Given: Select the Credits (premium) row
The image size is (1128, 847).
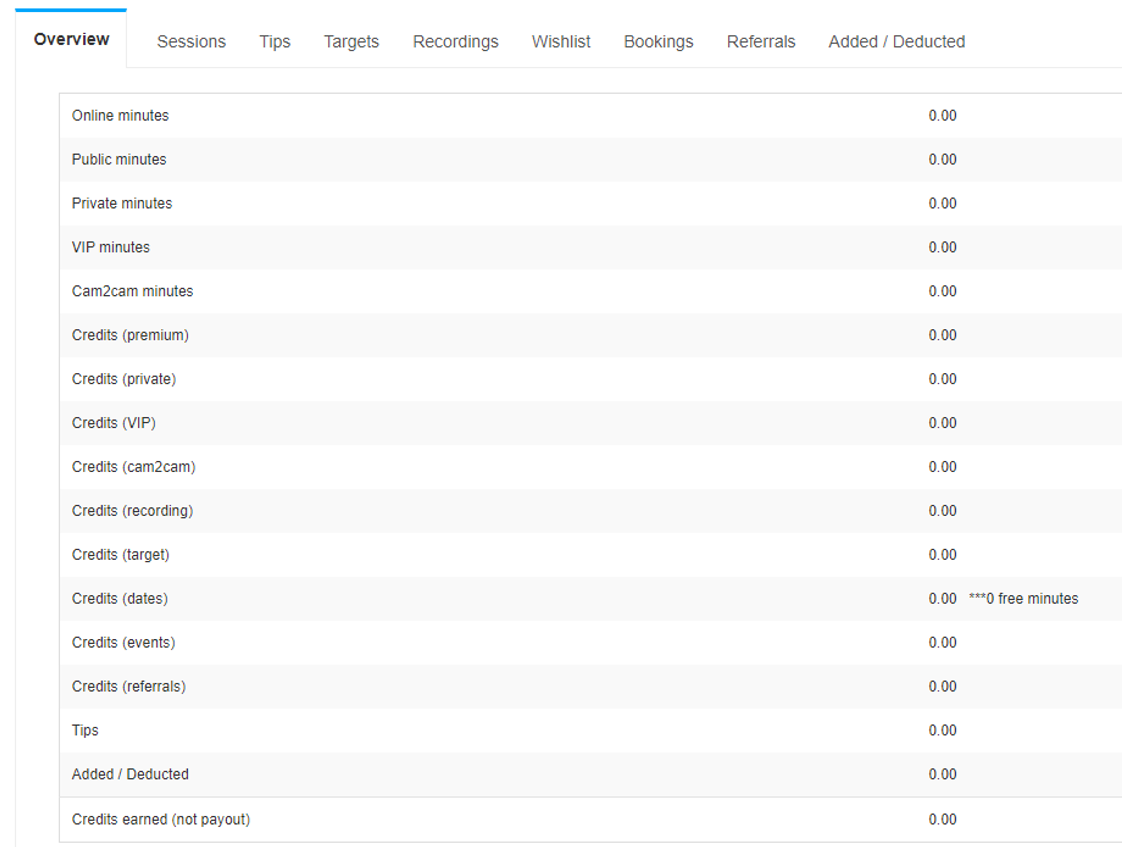Looking at the screenshot, I should coord(590,335).
